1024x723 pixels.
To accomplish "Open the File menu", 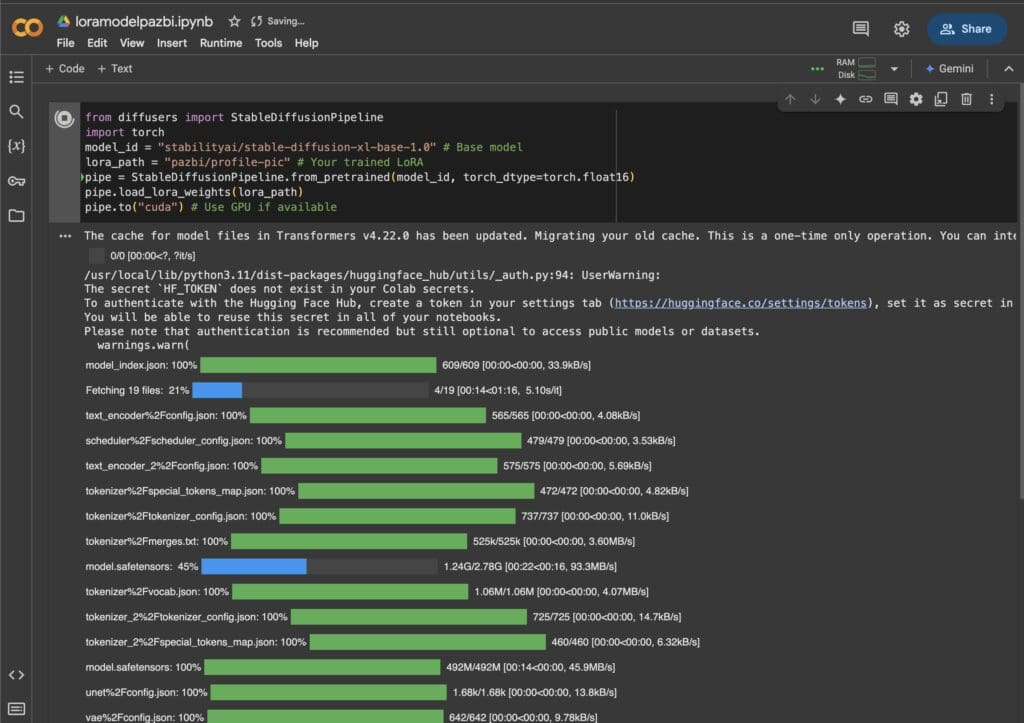I will [65, 43].
